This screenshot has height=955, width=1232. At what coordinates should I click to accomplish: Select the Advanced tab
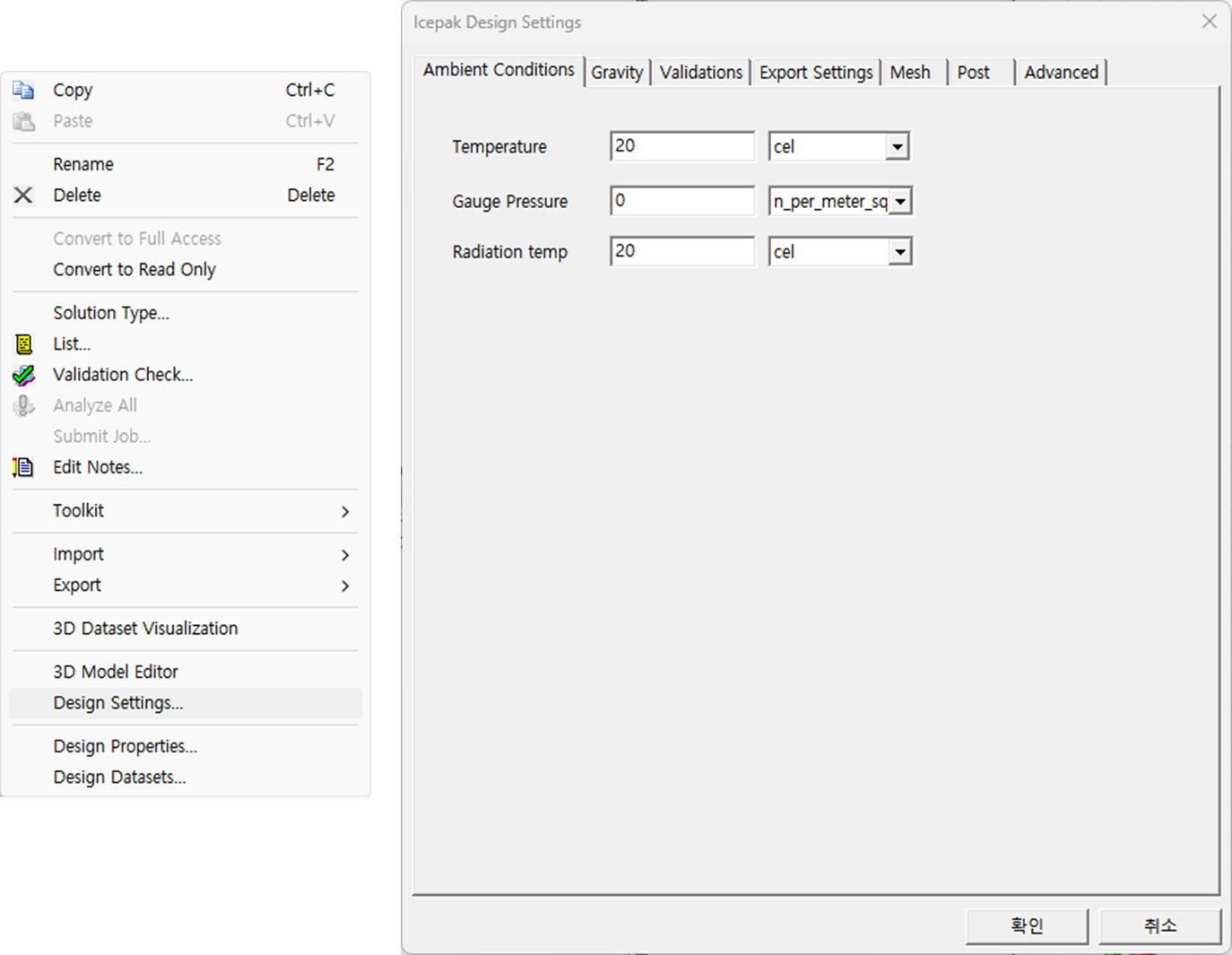pos(1061,73)
